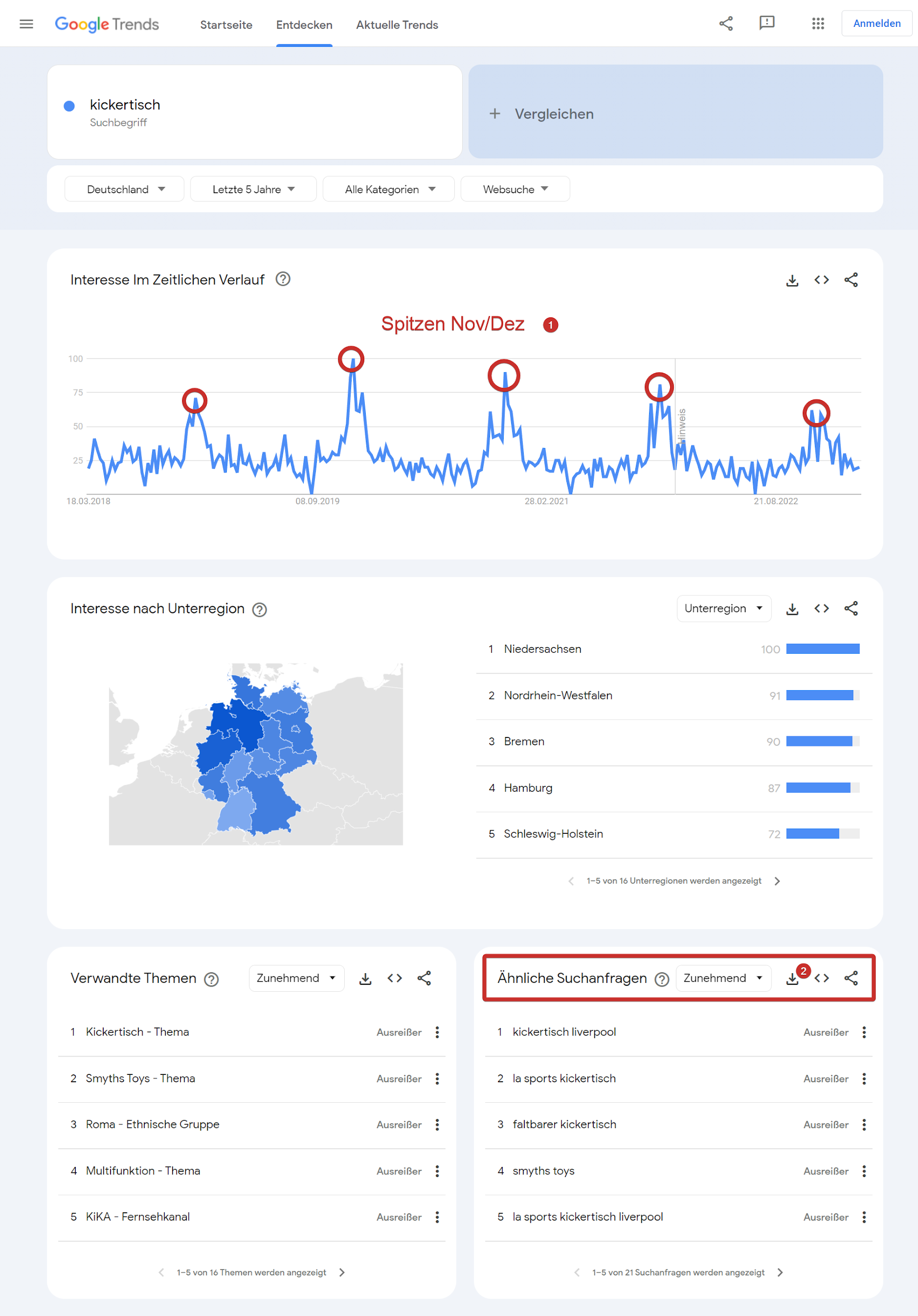Open options for Multifunktion - Thema row
This screenshot has width=918, height=1316.
(x=437, y=1170)
